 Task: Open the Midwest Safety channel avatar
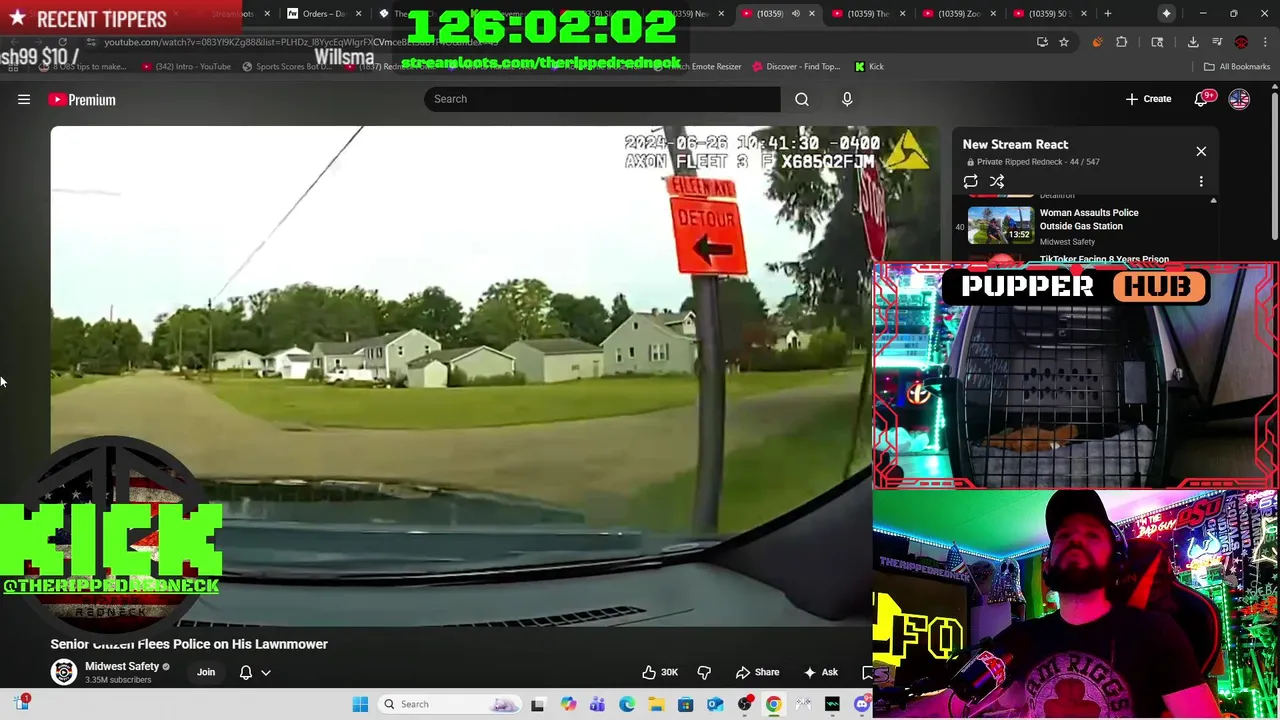click(x=64, y=672)
